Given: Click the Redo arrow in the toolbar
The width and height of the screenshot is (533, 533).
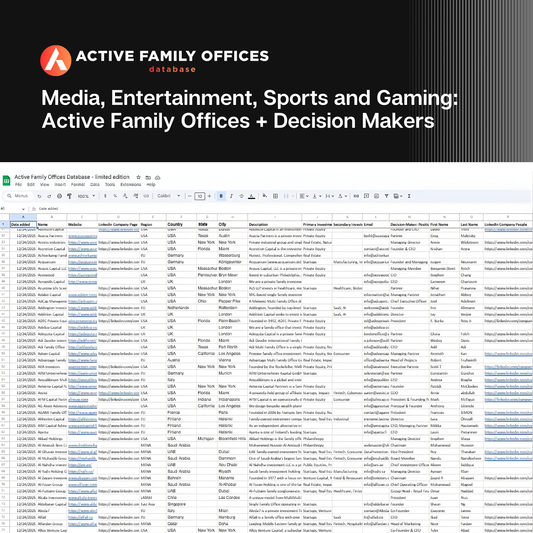Looking at the screenshot, I should point(49,196).
